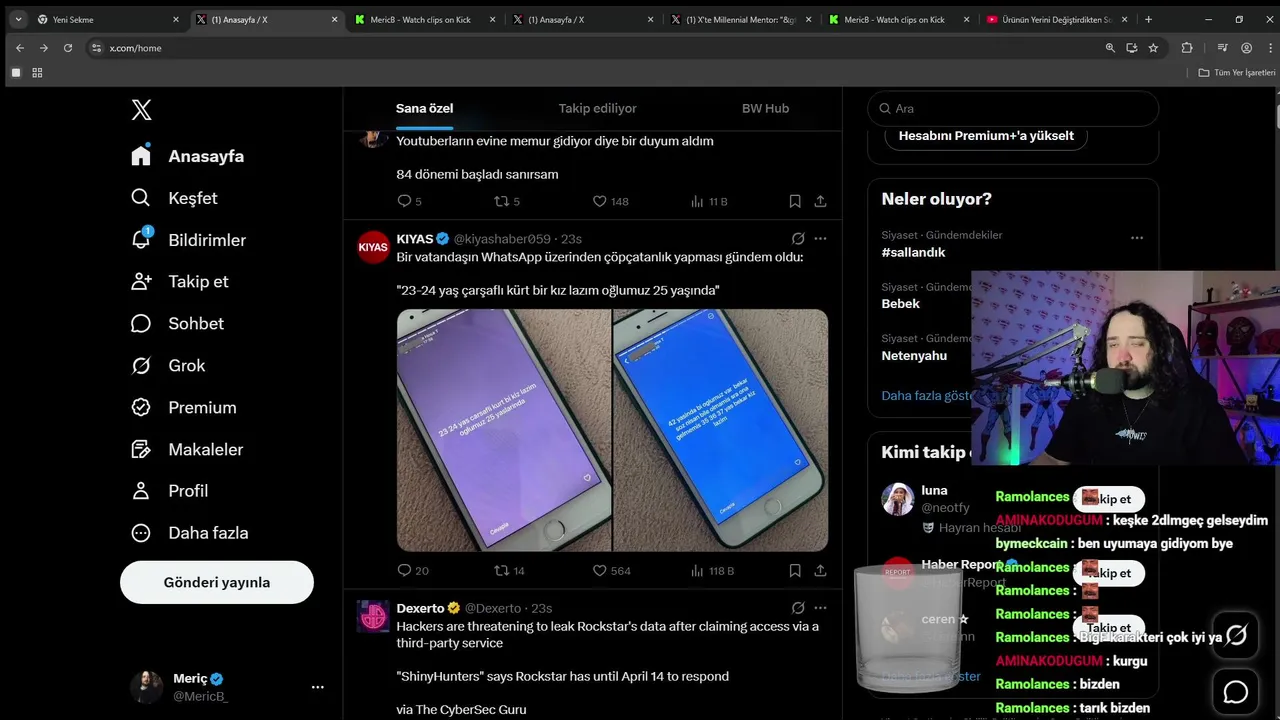Image resolution: width=1280 pixels, height=720 pixels.
Task: Open tab search dropdown arrow
Action: coord(18,19)
